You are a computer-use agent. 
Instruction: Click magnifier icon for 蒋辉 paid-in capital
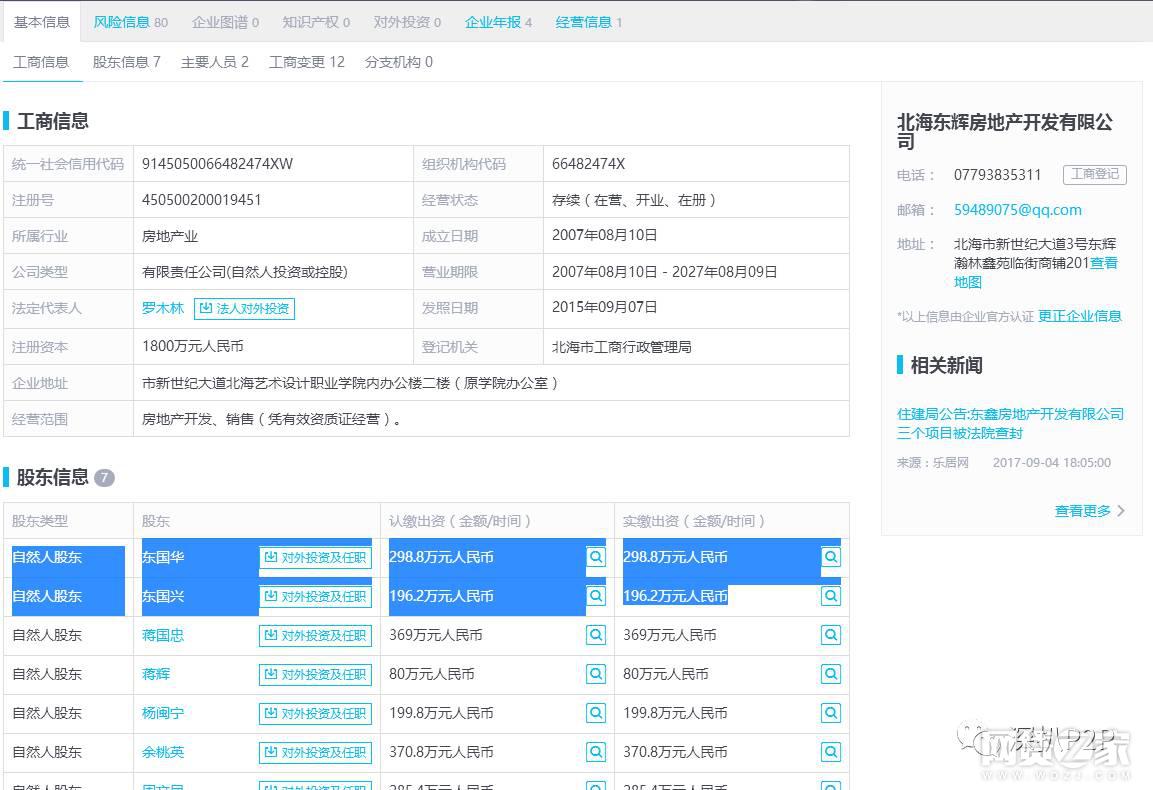830,674
